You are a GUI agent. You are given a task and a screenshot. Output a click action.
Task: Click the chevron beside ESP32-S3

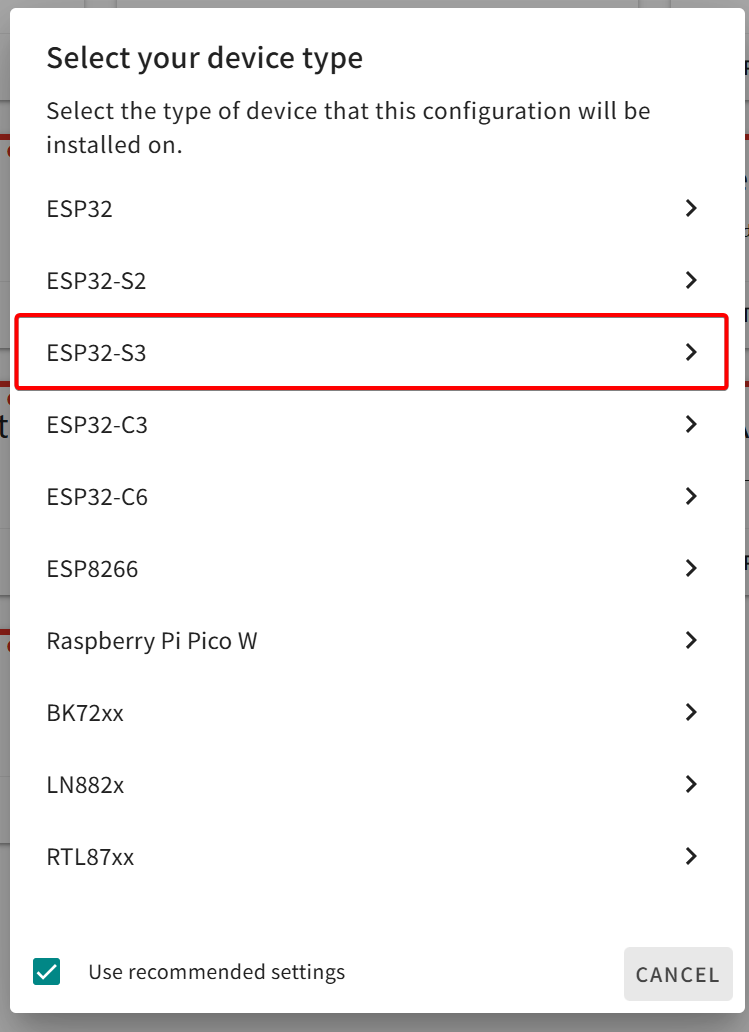click(690, 352)
